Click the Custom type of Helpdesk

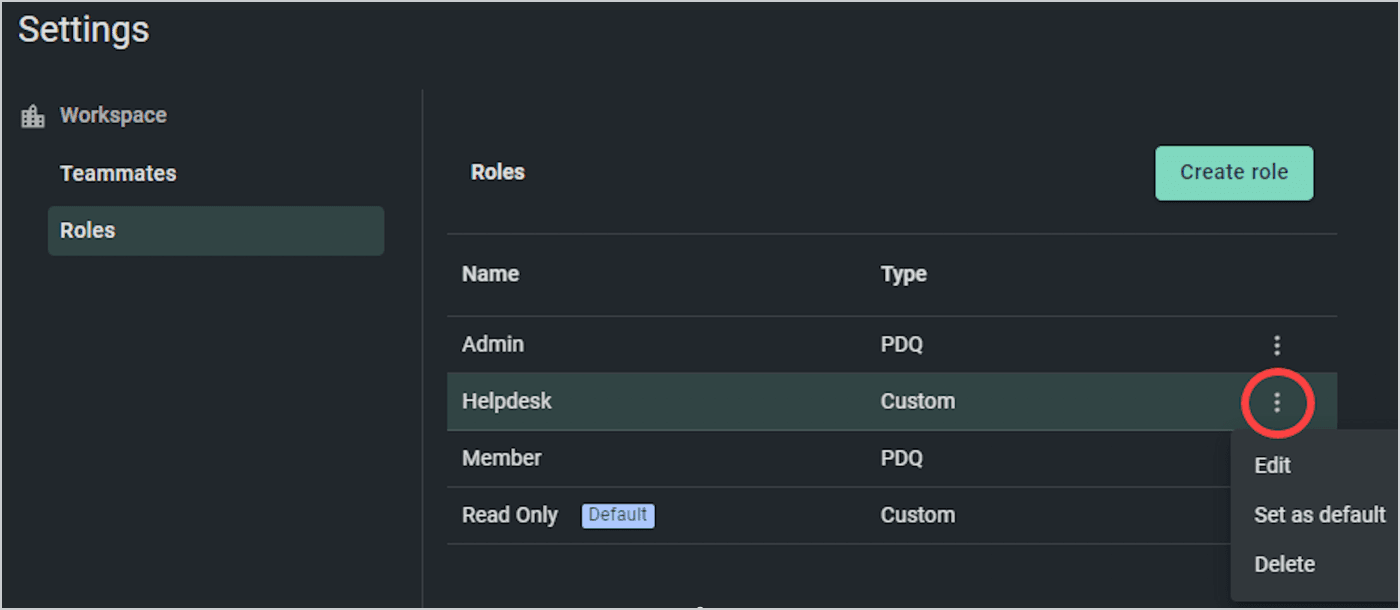click(917, 401)
